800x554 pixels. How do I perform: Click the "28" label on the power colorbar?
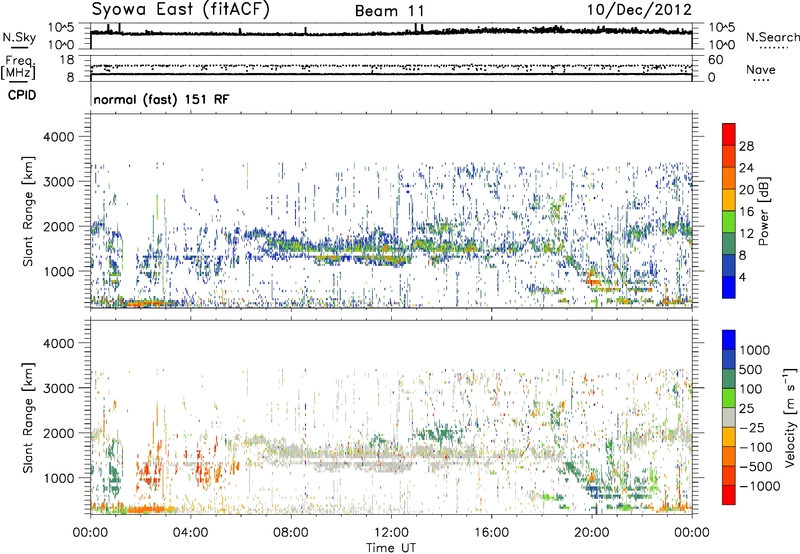click(x=746, y=146)
